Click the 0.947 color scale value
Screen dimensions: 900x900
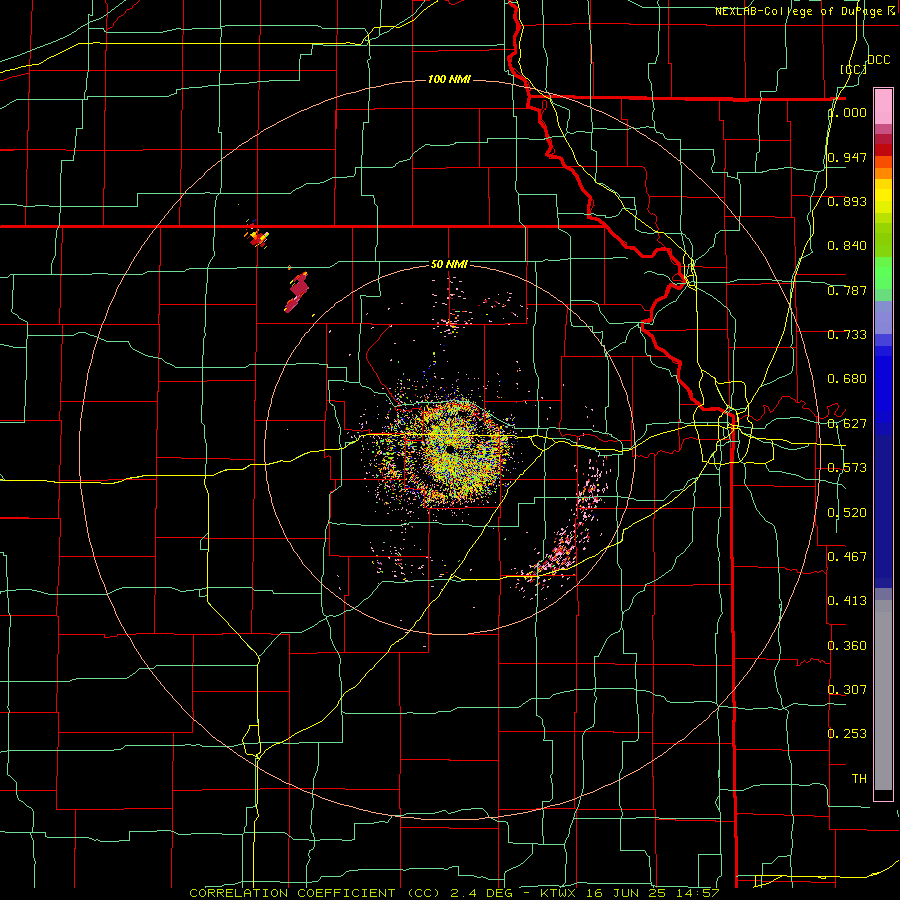pos(847,157)
